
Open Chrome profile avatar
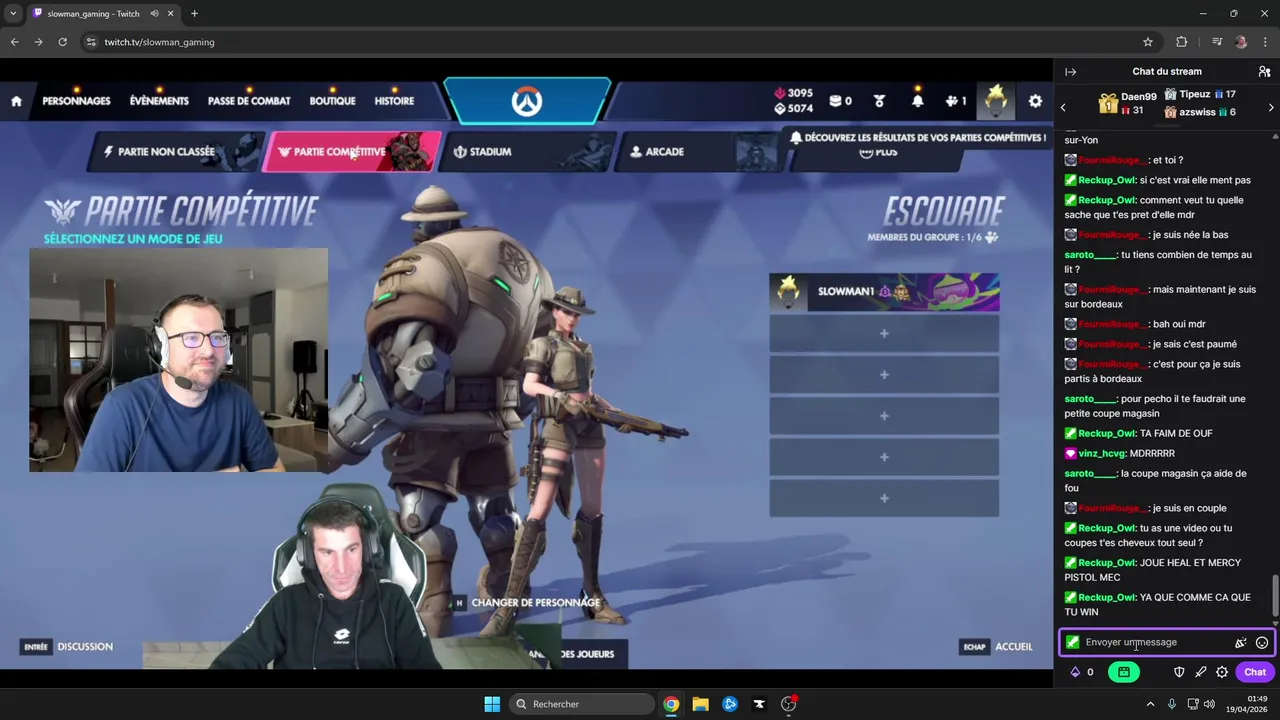pos(1241,42)
